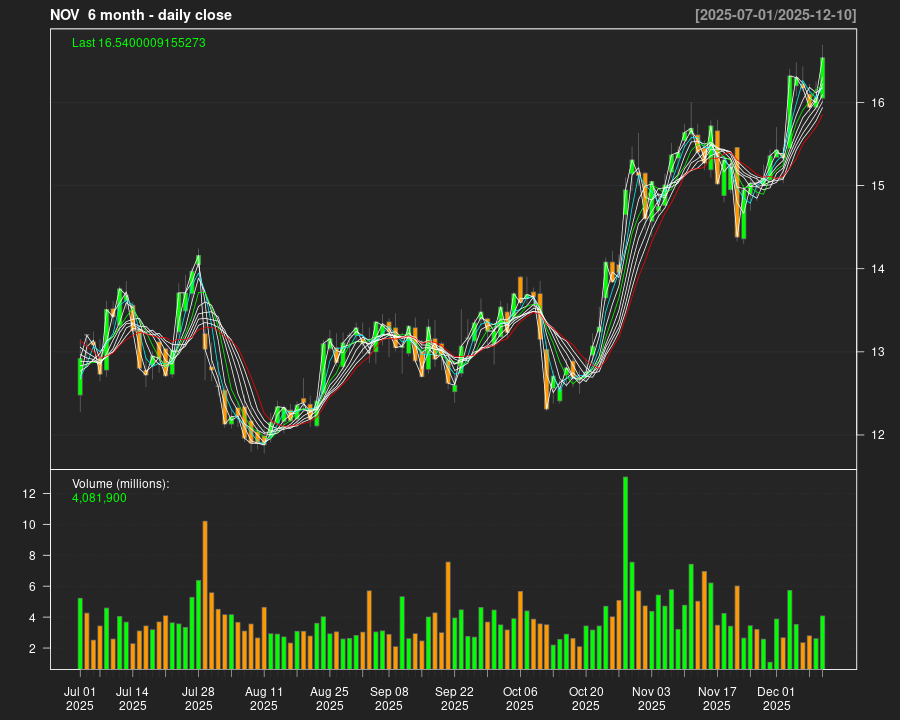
Task: Click the 10 label on the volume axis
Action: (x=29, y=525)
